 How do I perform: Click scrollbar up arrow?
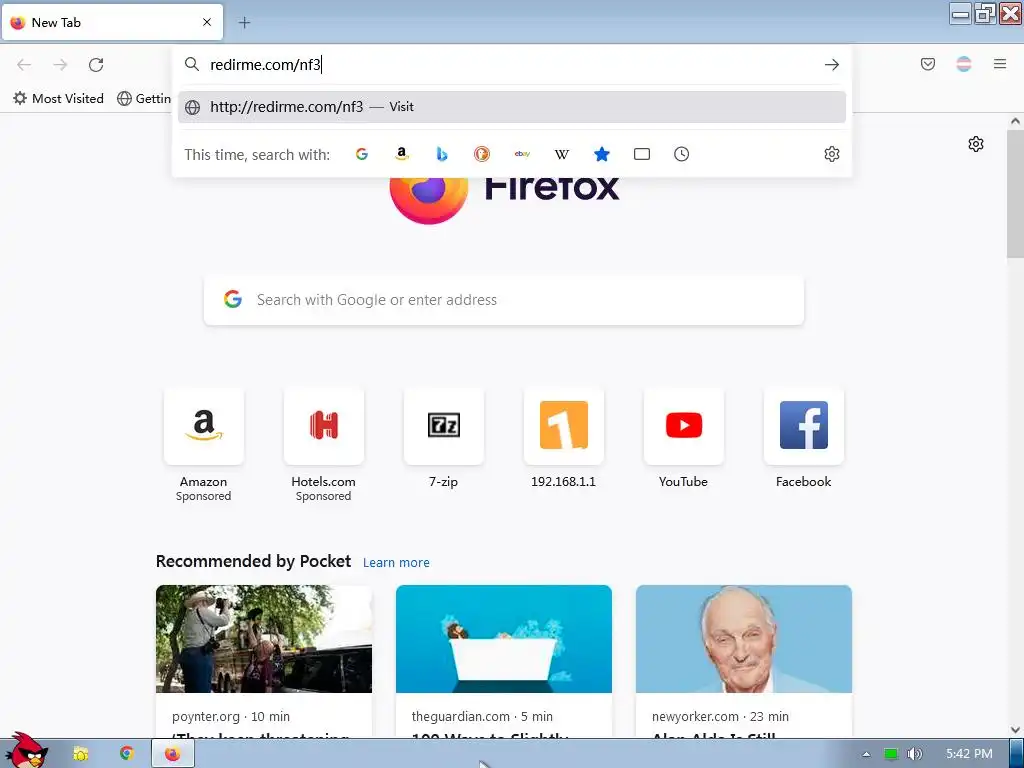(x=1015, y=121)
